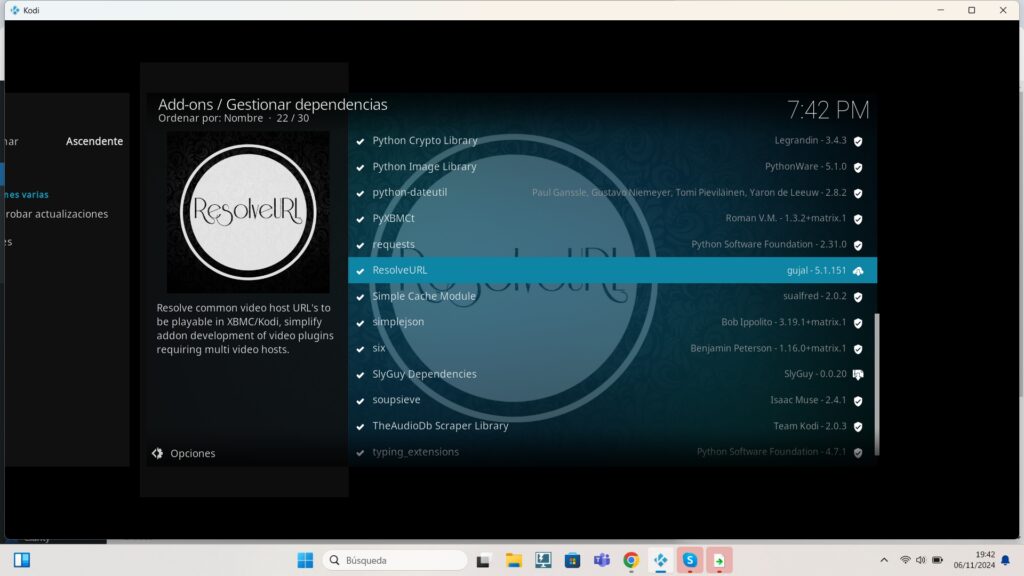Viewport: 1024px width, 576px height.
Task: Toggle the Simple Cache Module checkmark
Action: (x=360, y=296)
